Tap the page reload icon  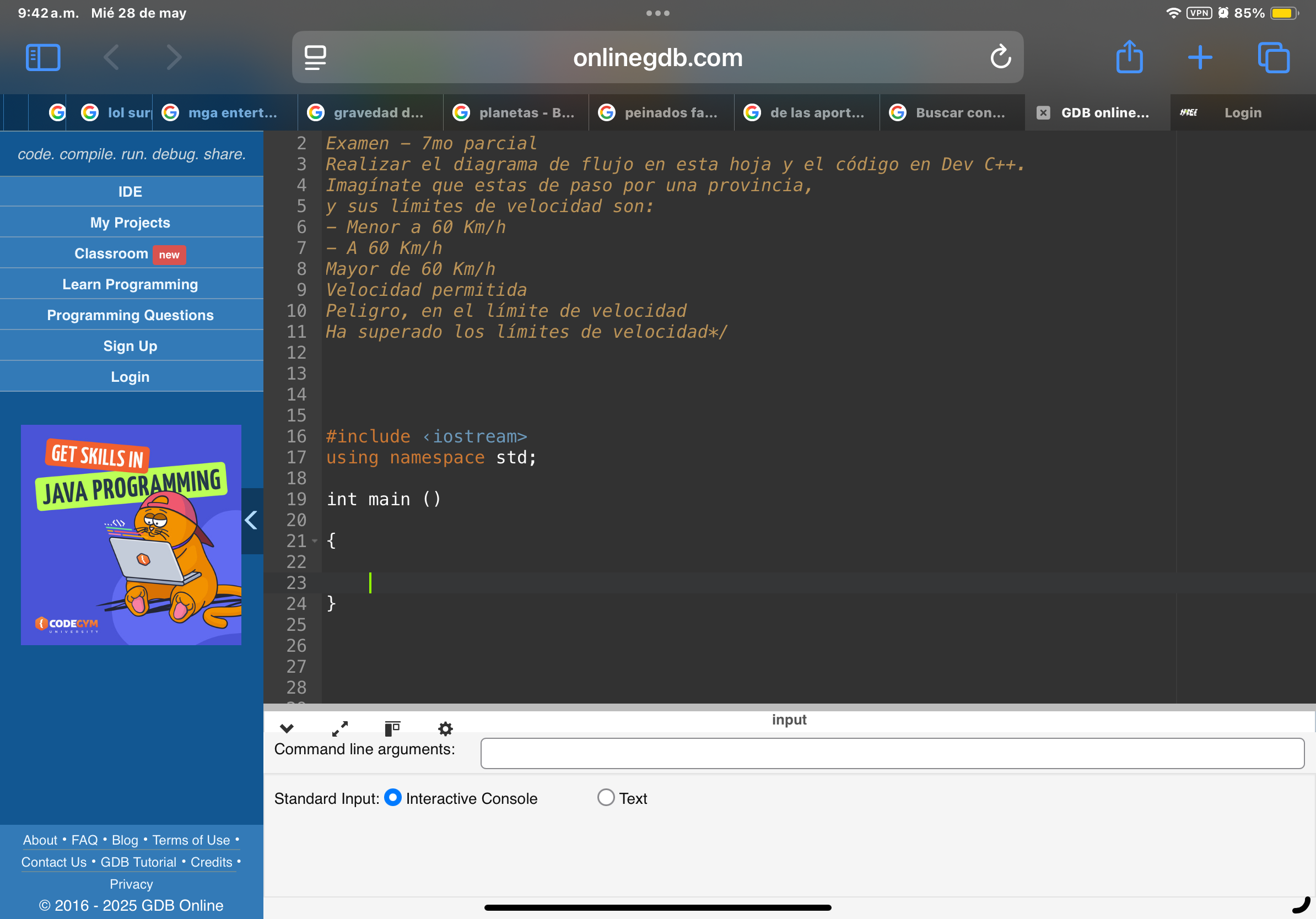click(x=1000, y=57)
